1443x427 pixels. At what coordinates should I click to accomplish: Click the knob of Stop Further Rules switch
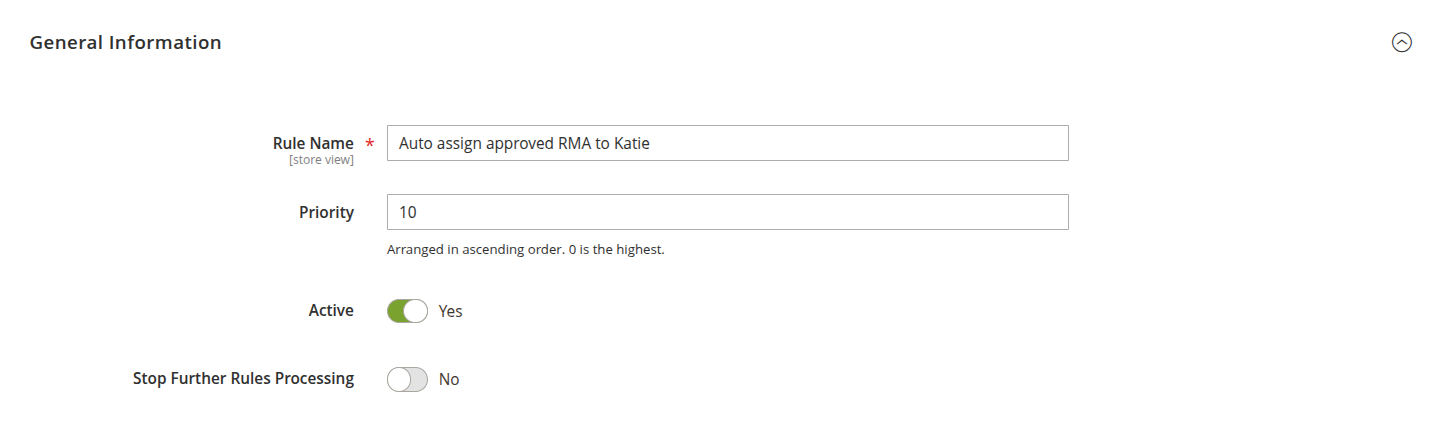(x=398, y=379)
